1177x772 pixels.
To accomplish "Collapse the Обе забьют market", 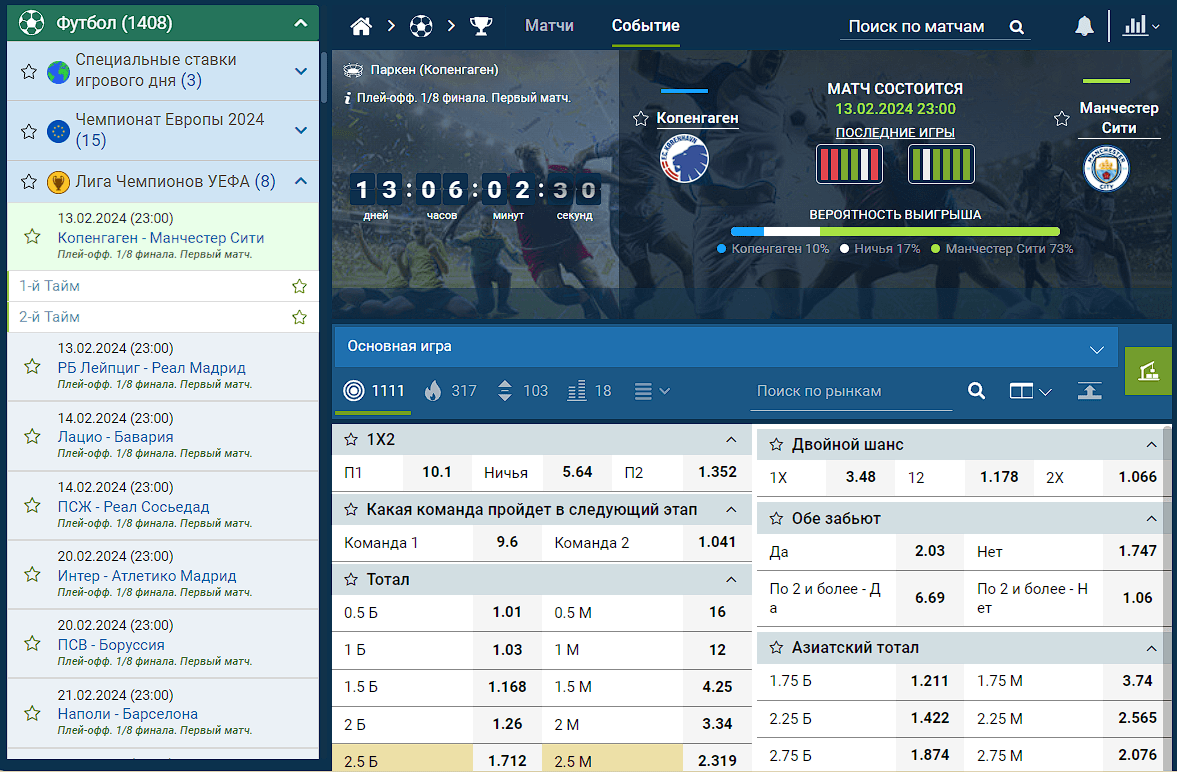I will pyautogui.click(x=1151, y=519).
